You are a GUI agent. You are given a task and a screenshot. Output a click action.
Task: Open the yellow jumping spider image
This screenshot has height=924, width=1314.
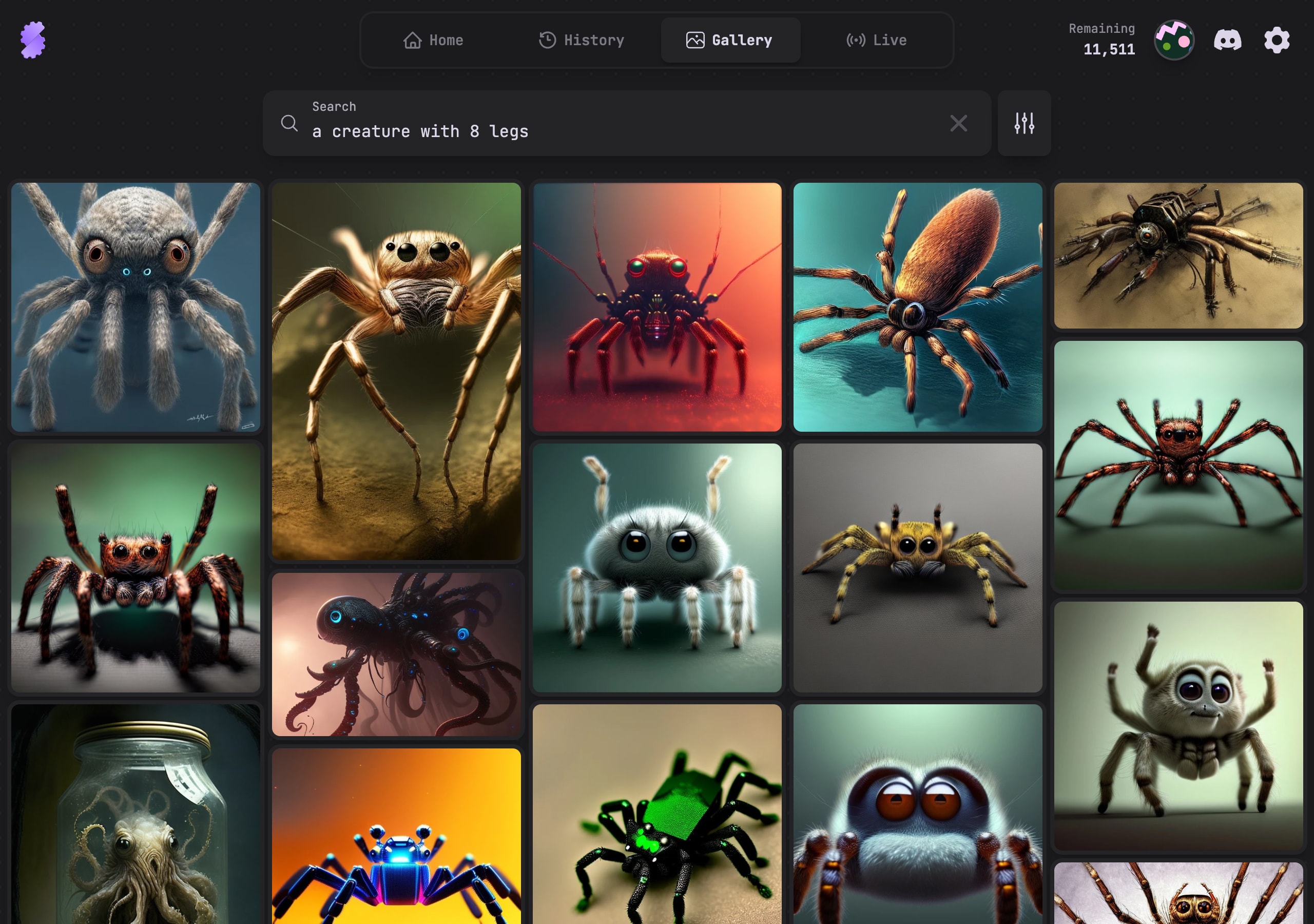917,567
